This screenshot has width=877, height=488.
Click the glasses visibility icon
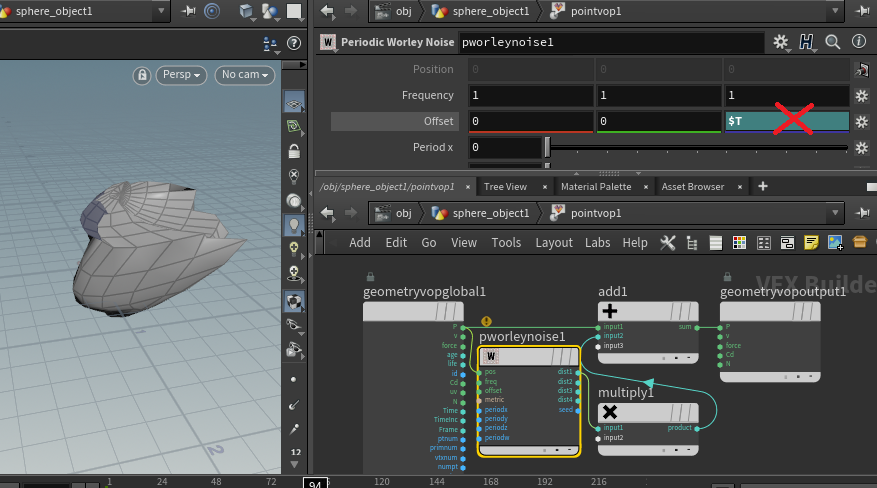click(x=294, y=325)
